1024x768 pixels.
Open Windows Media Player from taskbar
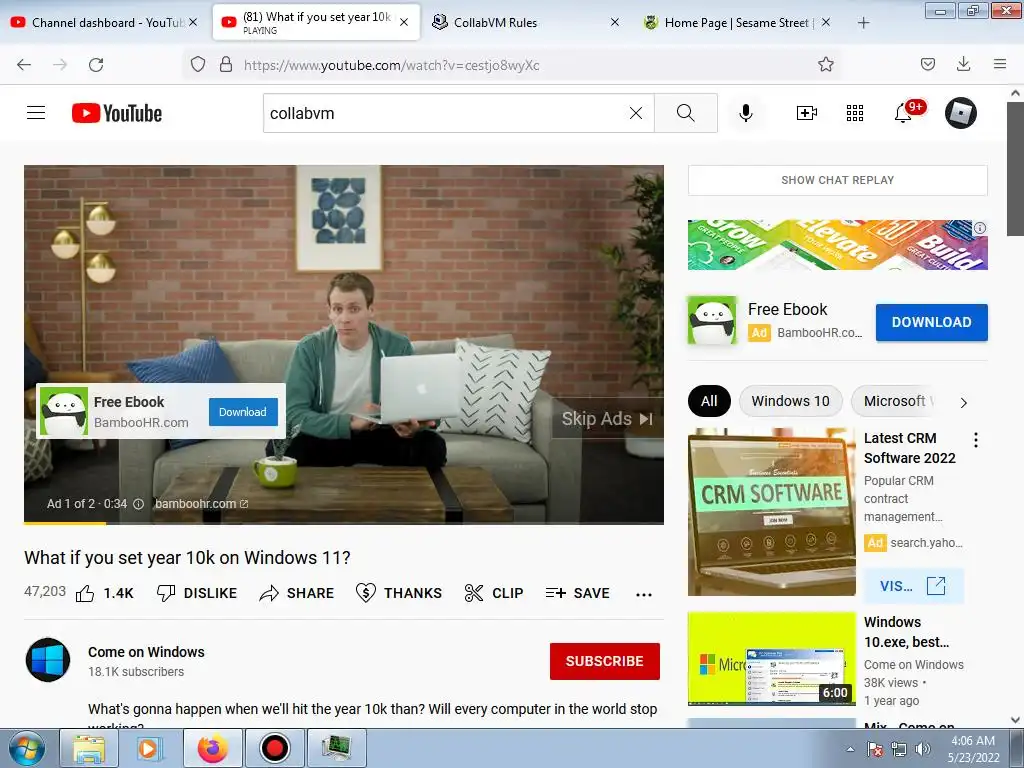click(148, 748)
